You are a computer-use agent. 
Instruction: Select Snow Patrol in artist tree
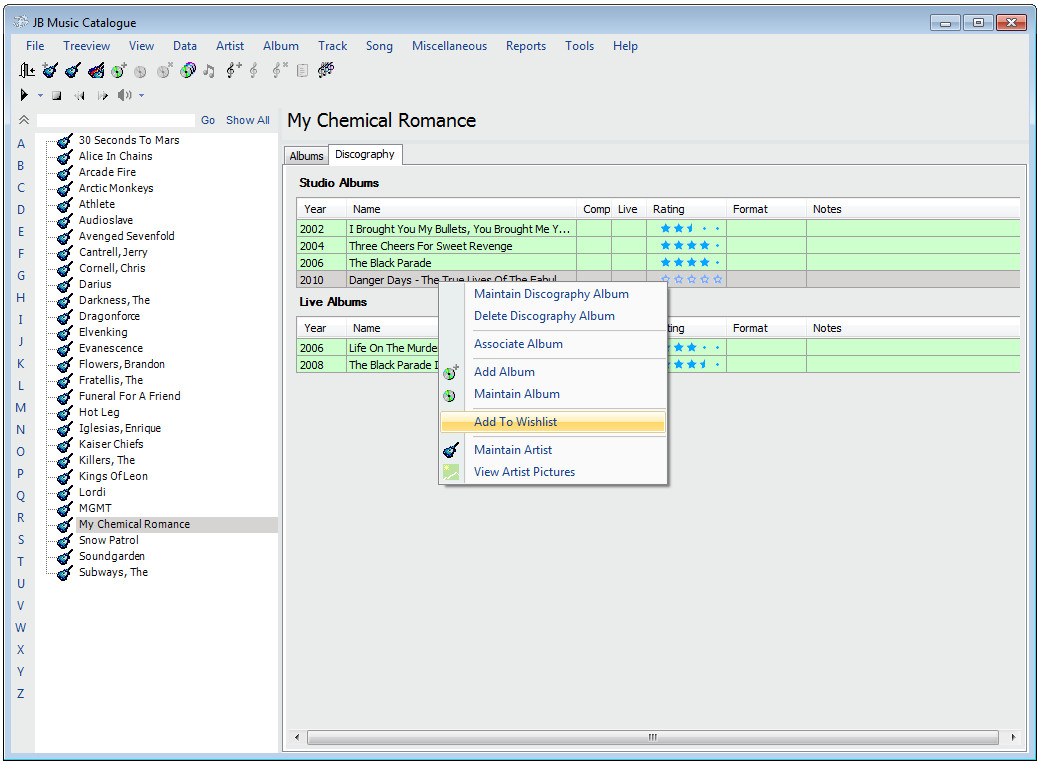109,540
